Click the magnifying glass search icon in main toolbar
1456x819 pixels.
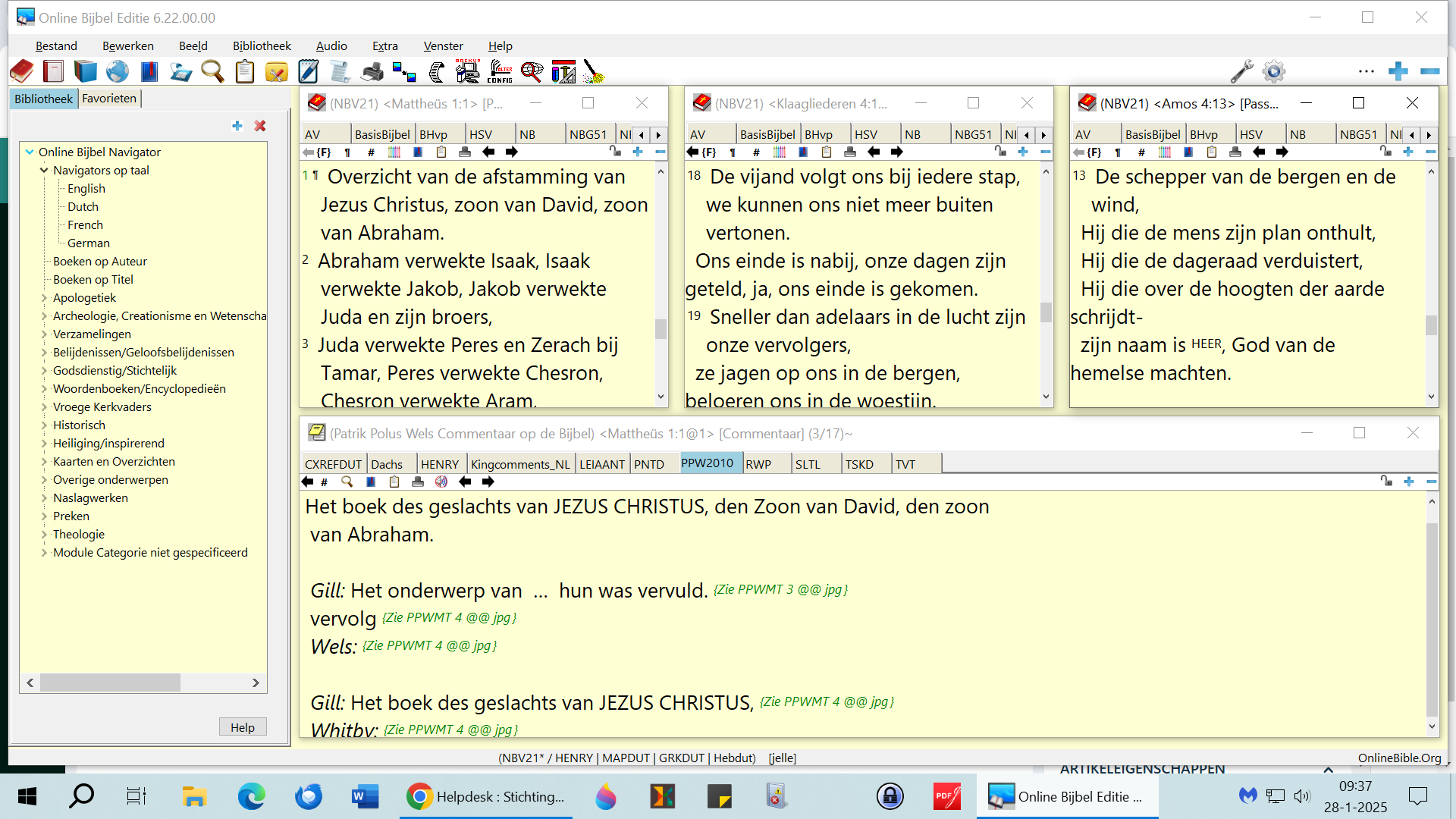[x=212, y=72]
